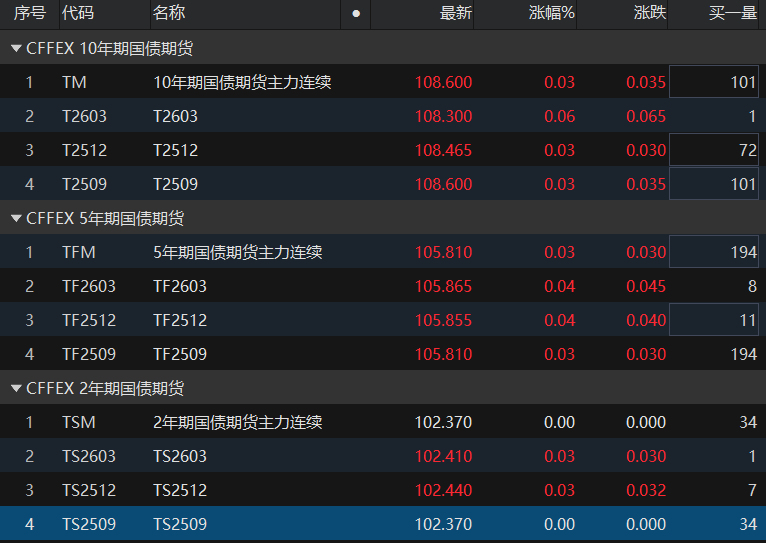Select TS2603 code cell

(89, 456)
